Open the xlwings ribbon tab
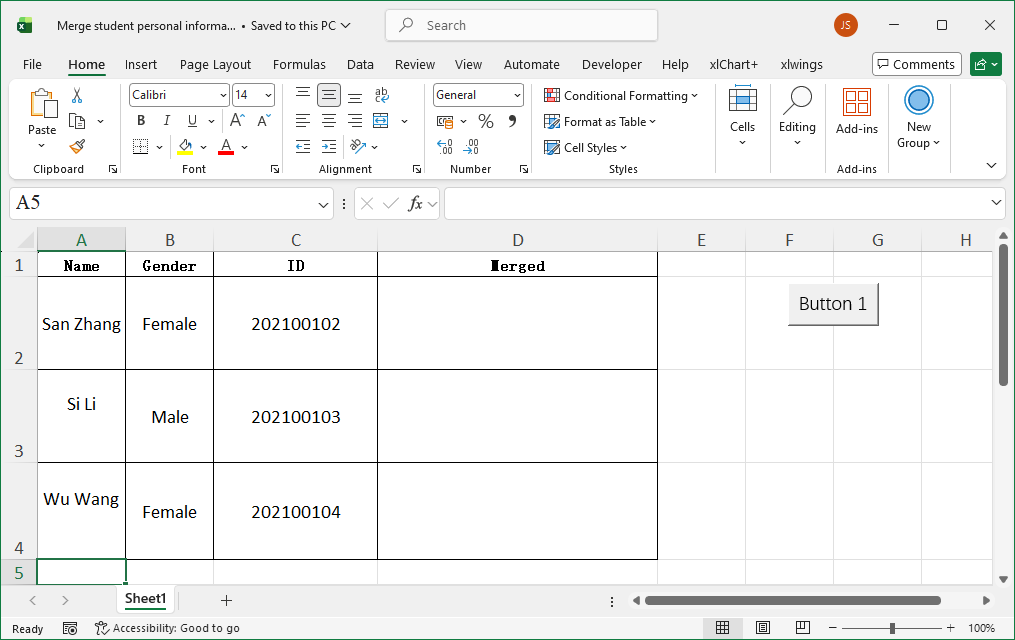Viewport: 1015px width, 640px height. tap(801, 64)
